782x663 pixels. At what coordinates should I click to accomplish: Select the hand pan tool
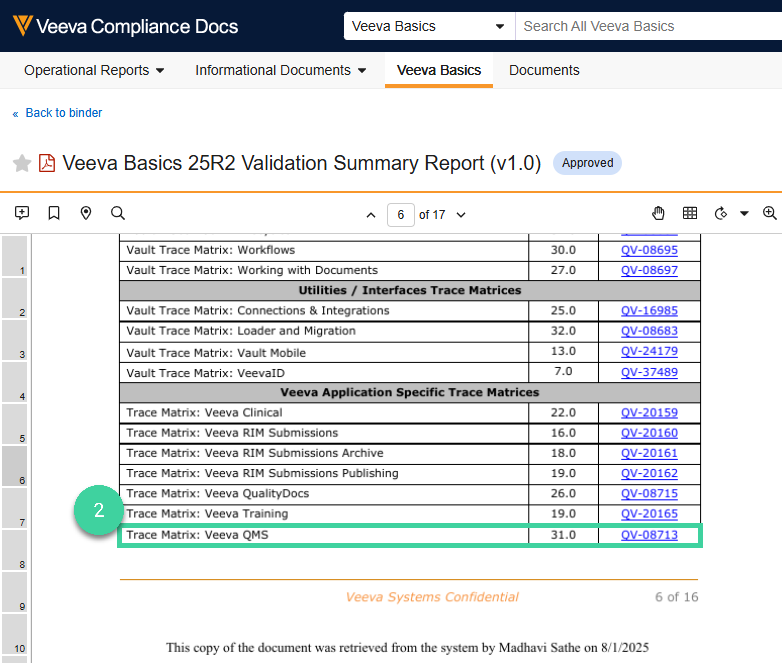click(x=658, y=213)
